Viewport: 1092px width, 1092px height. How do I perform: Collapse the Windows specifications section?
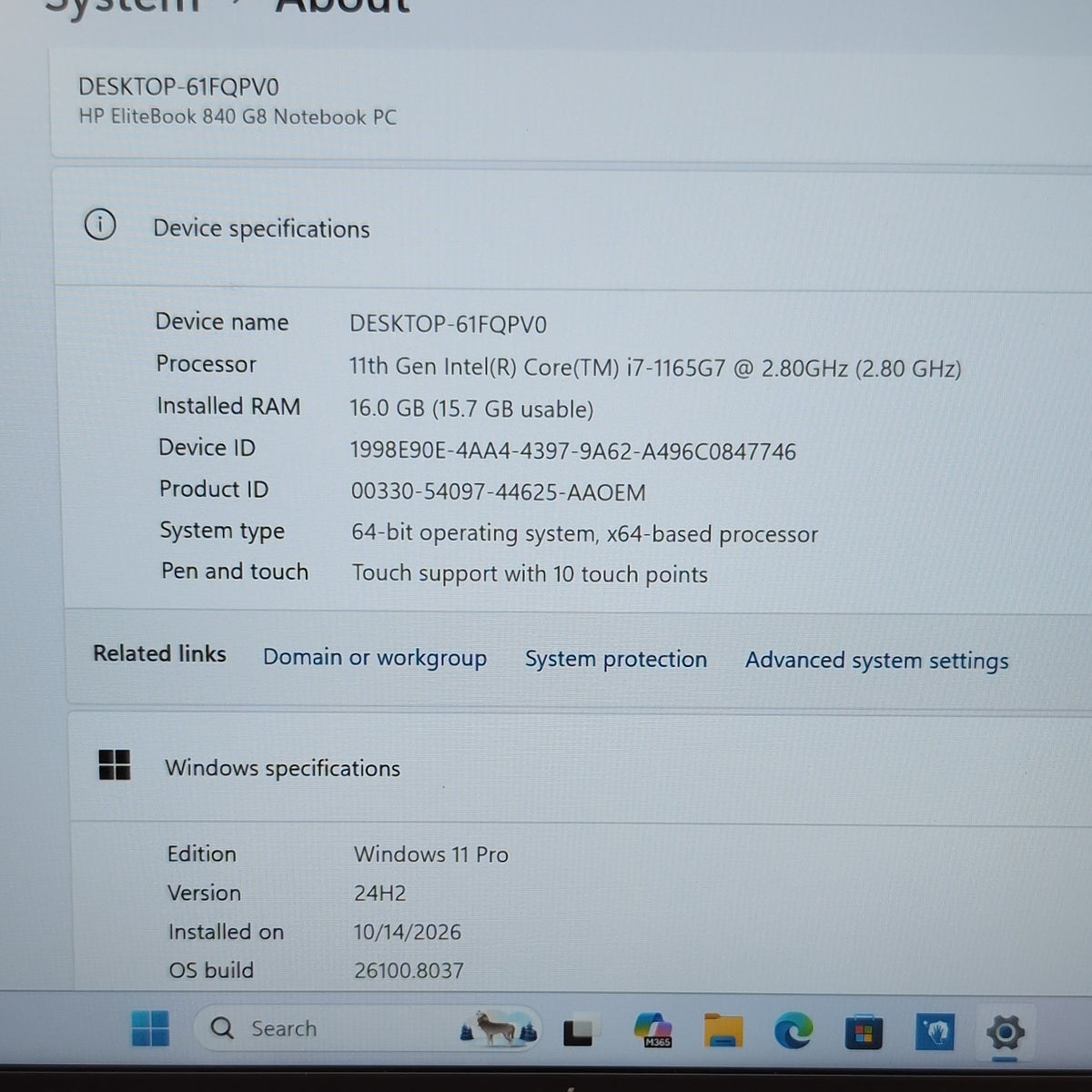tap(581, 767)
